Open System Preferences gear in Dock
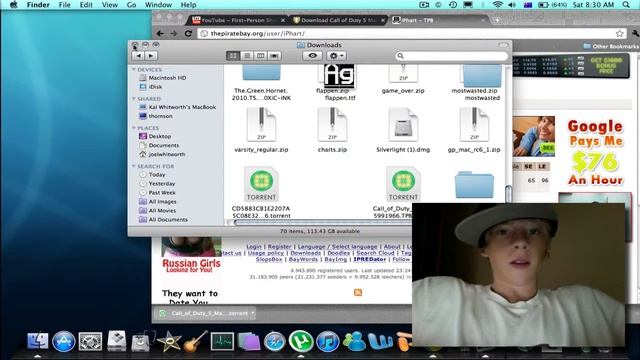This screenshot has height=360, width=640. pyautogui.click(x=90, y=341)
